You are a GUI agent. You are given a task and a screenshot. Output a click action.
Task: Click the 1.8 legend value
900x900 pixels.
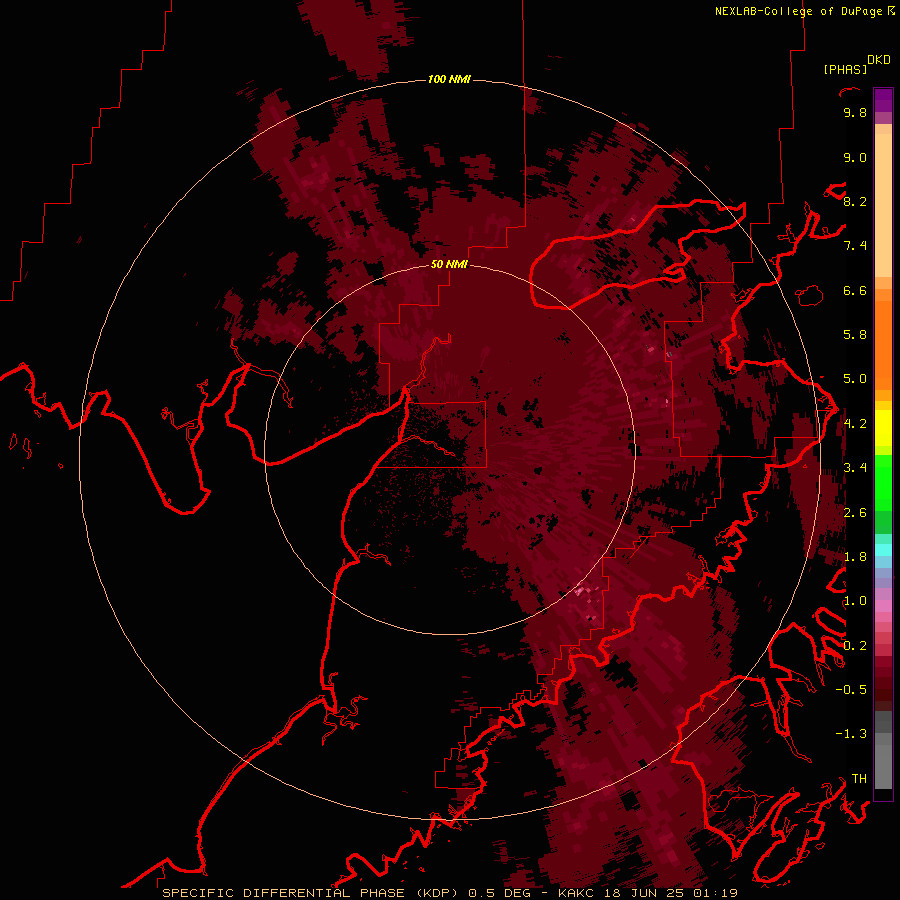tap(855, 557)
